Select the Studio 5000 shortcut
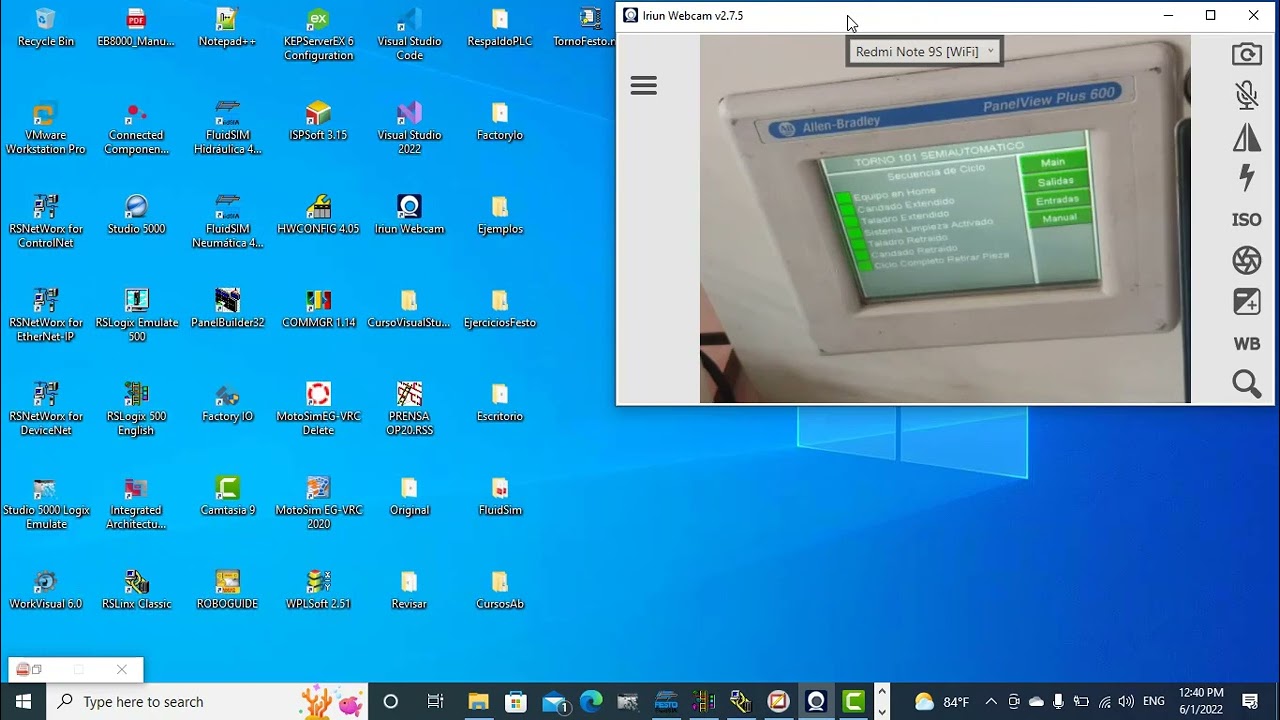The image size is (1280, 720). pos(136,215)
